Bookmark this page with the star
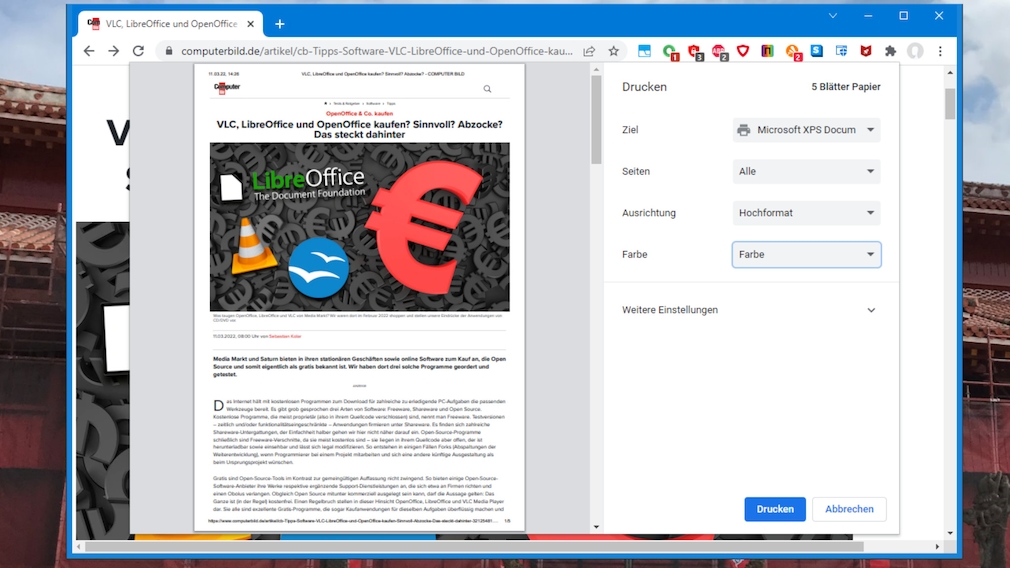Viewport: 1010px width, 568px height. 613,51
